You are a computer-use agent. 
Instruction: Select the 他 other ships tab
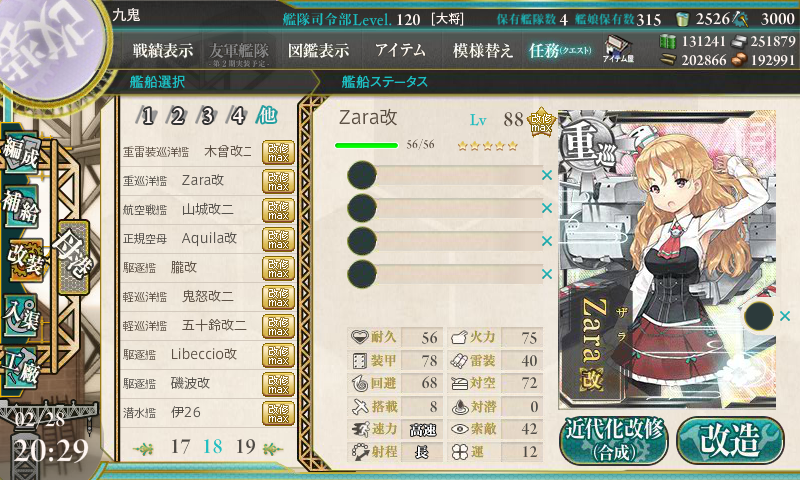(266, 115)
